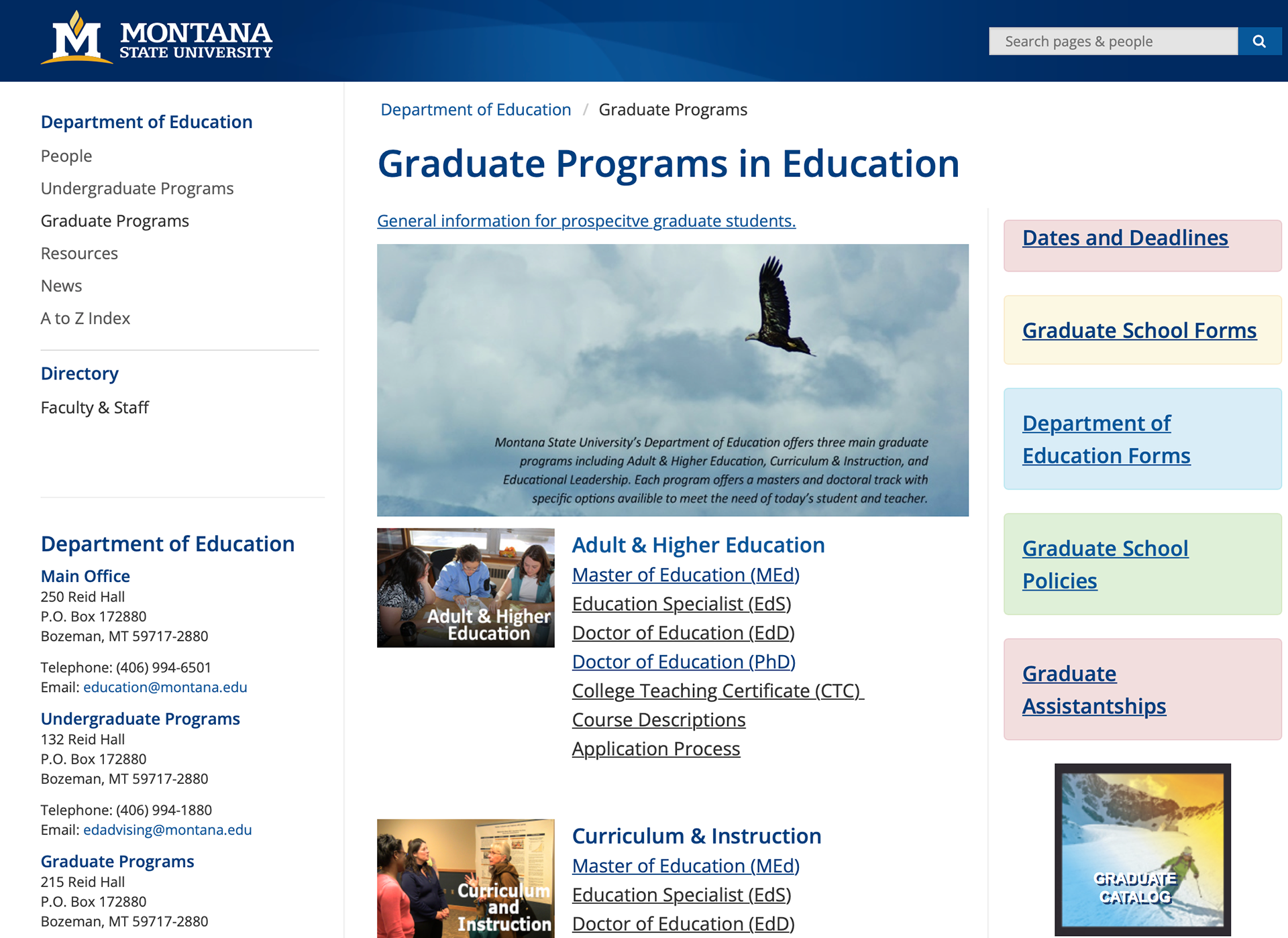Open Graduate School Policies card link
This screenshot has width=1288, height=938.
pyautogui.click(x=1105, y=565)
